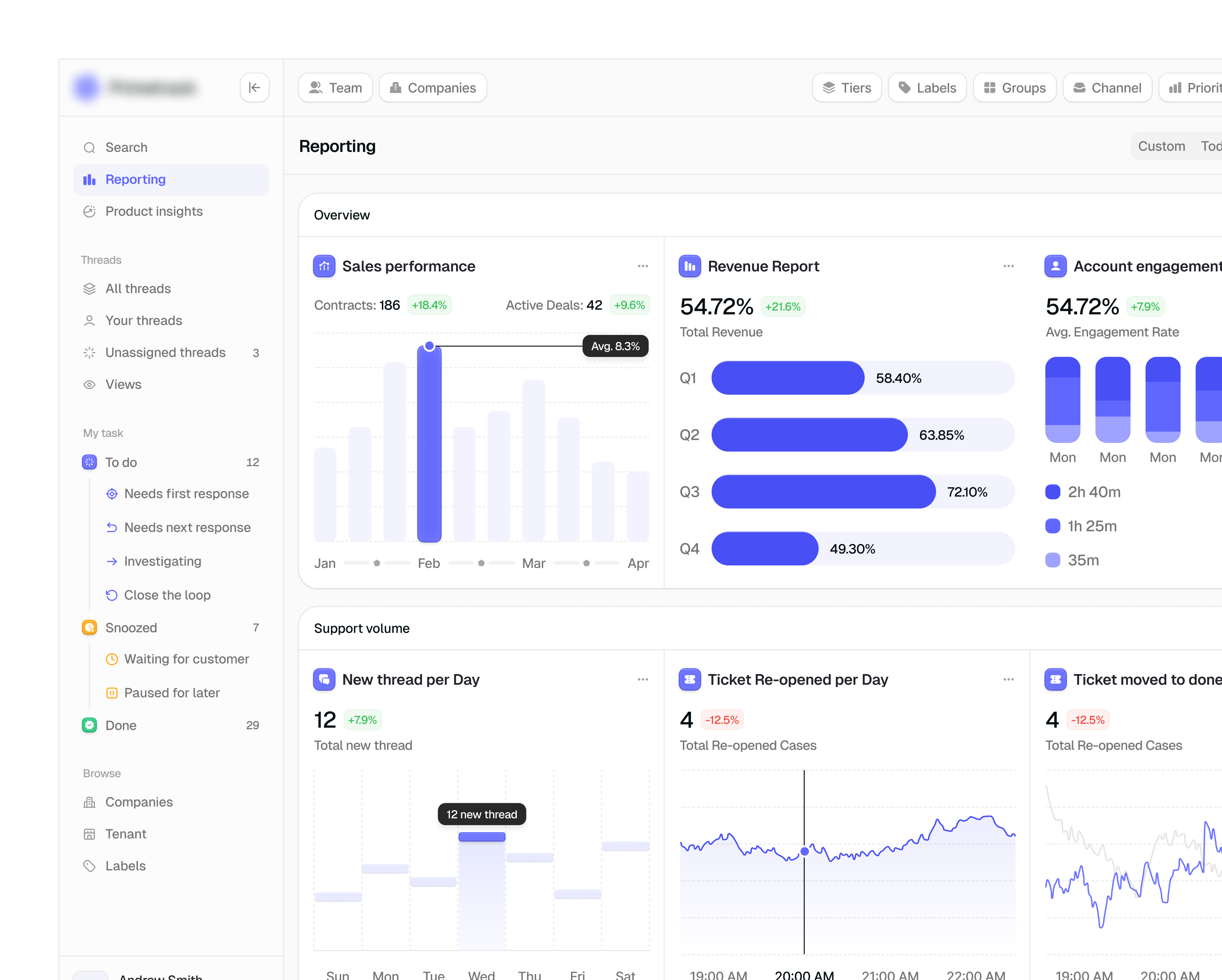Click the Revenue Report bar icon
The image size is (1222, 980).
(x=690, y=266)
